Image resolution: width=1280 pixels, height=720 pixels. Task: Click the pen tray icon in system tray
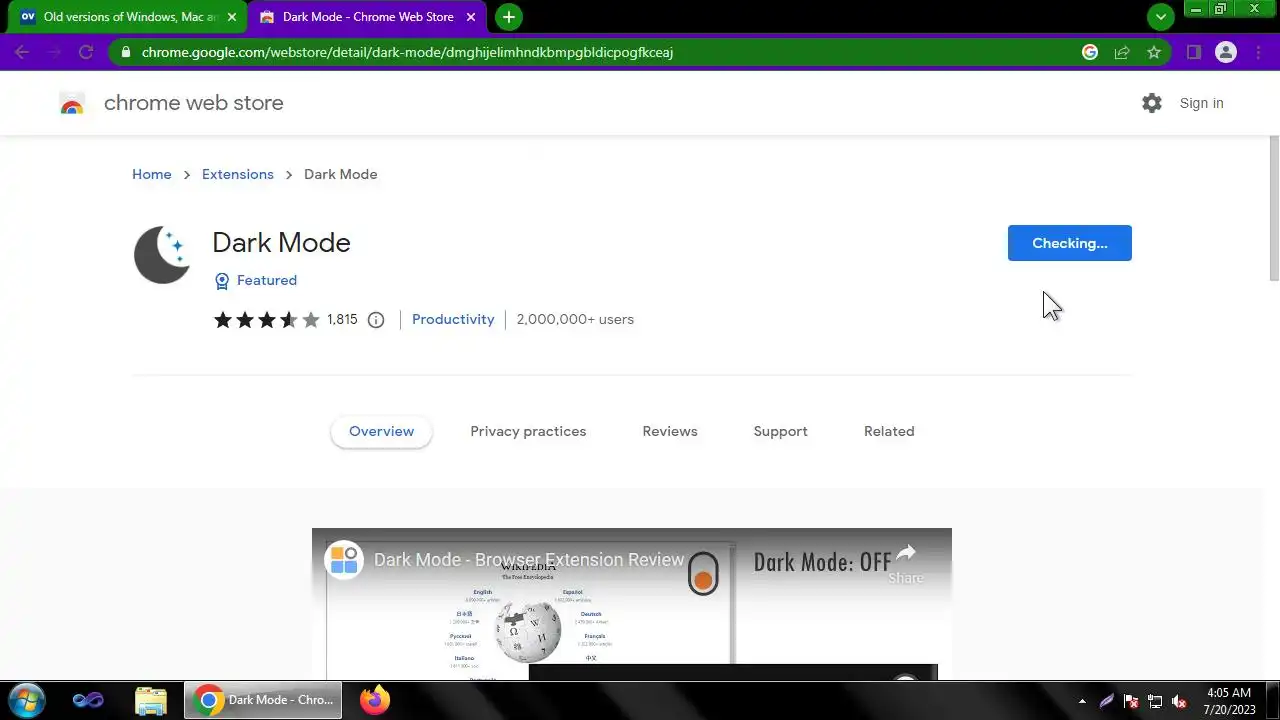point(1107,701)
